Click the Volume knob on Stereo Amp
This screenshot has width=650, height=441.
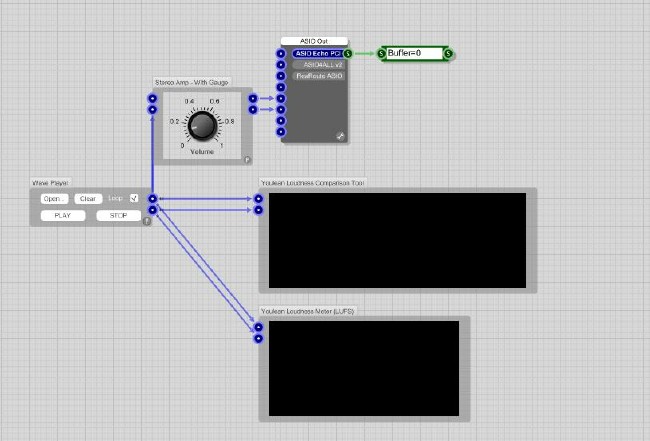click(202, 125)
